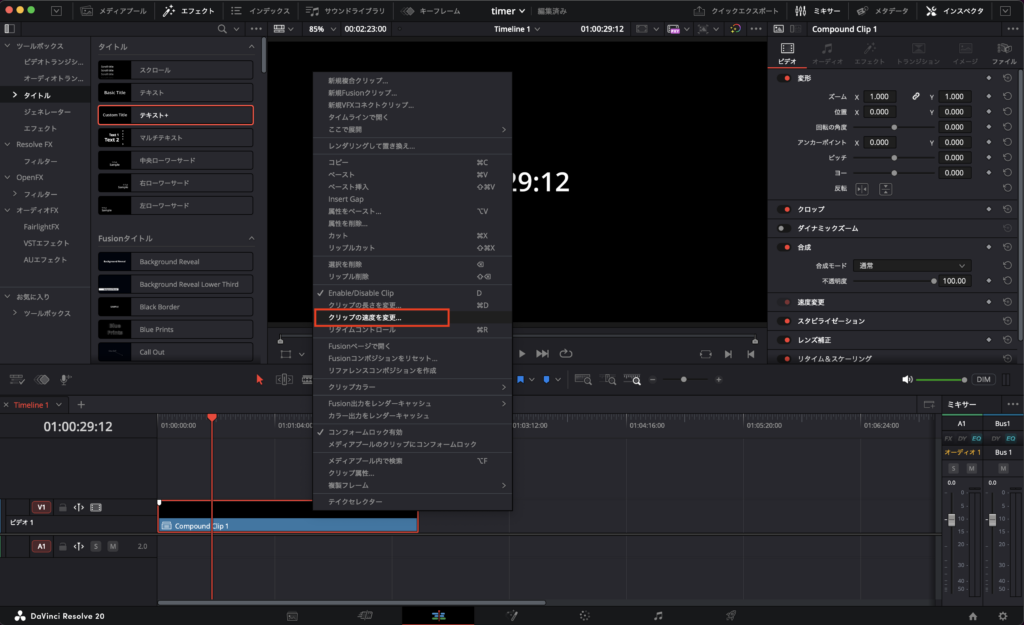
Task: Mute audio track A1 with M button
Action: click(x=112, y=546)
